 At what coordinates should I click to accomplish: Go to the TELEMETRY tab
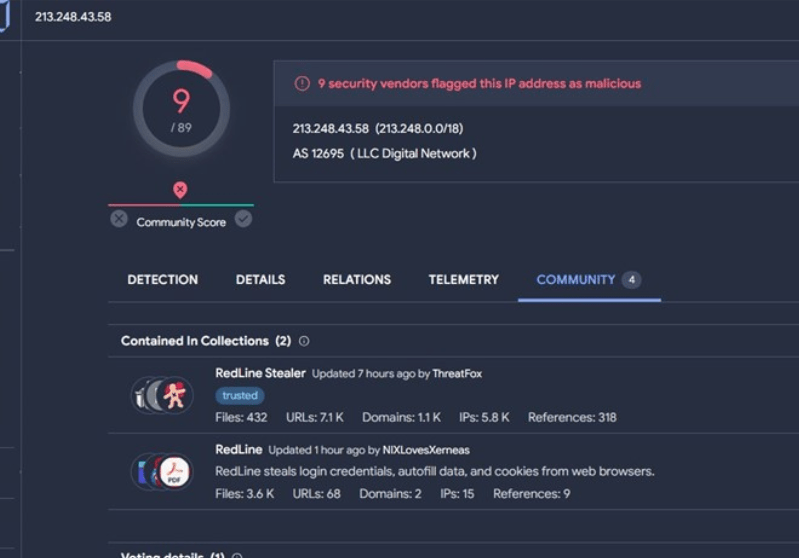(463, 280)
